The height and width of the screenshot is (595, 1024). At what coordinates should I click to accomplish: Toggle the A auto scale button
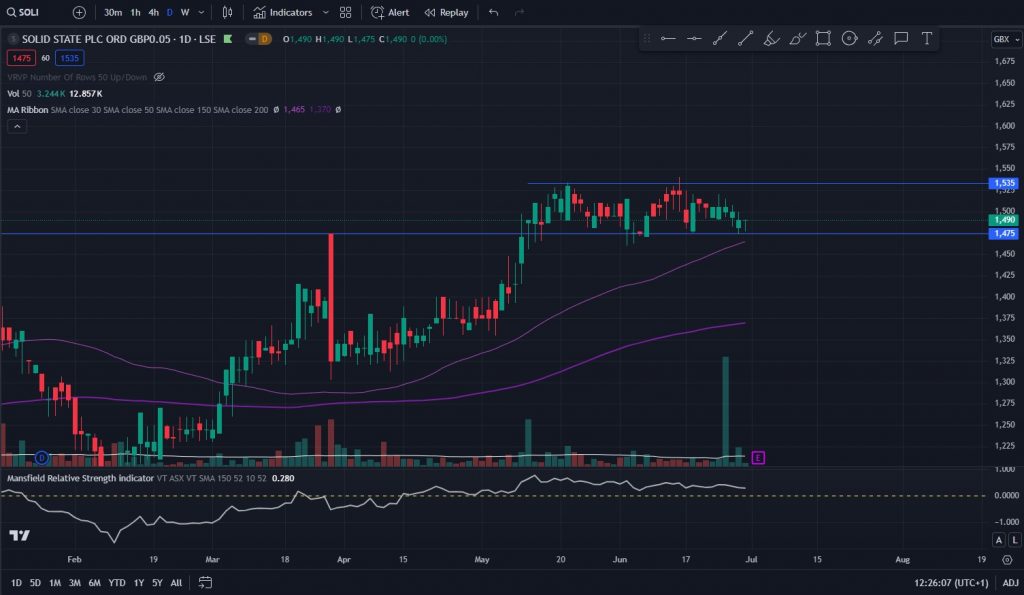[999, 539]
